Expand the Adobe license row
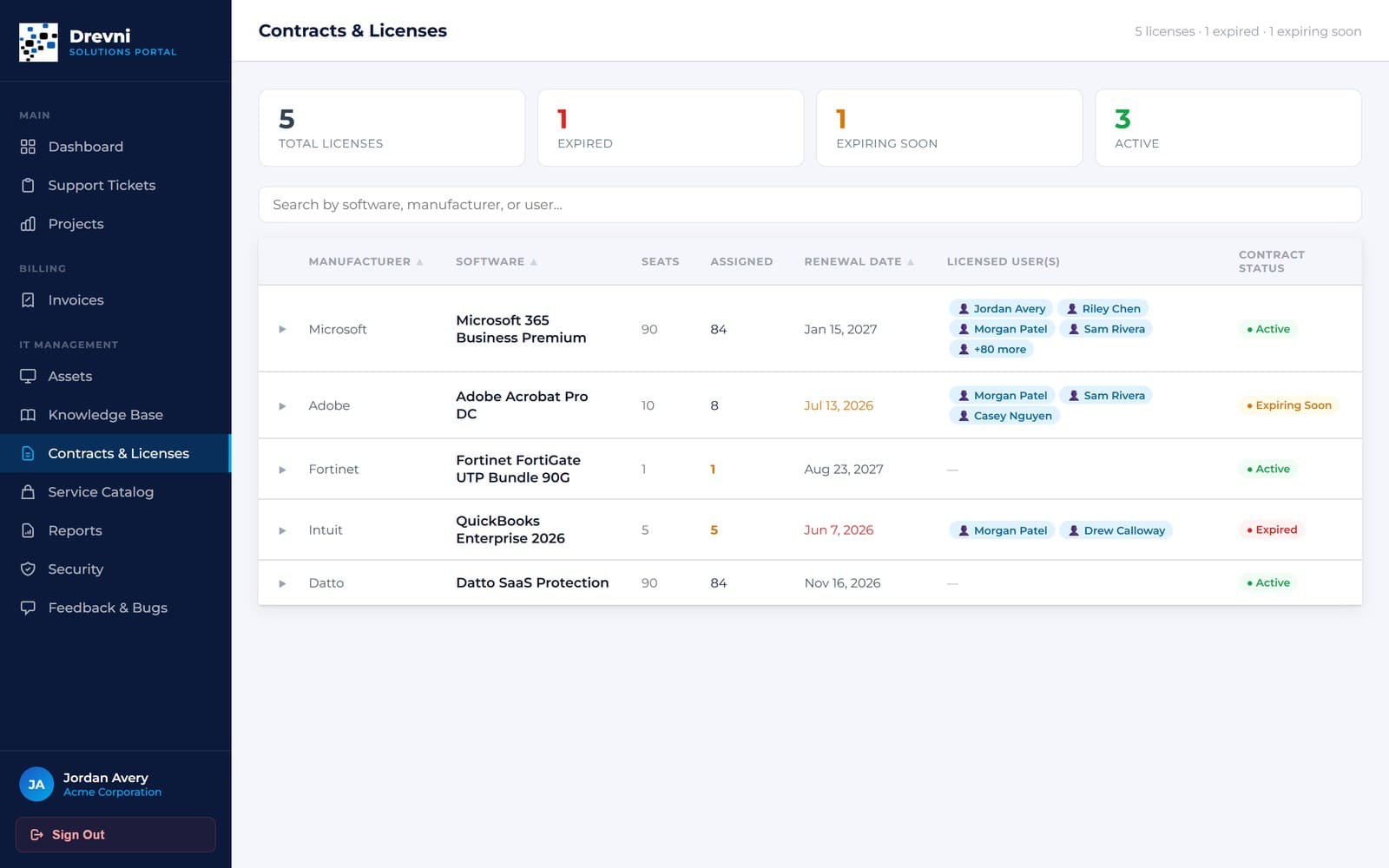The image size is (1389, 868). tap(282, 405)
